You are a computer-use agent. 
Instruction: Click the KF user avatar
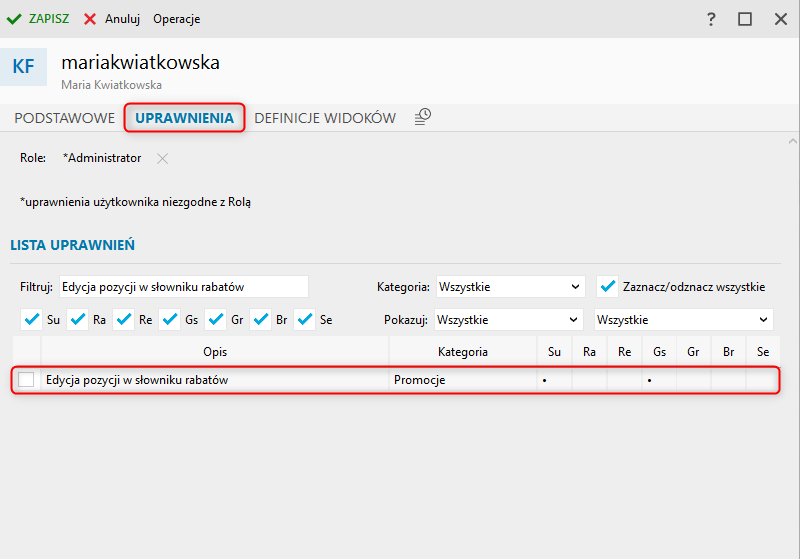coord(23,67)
